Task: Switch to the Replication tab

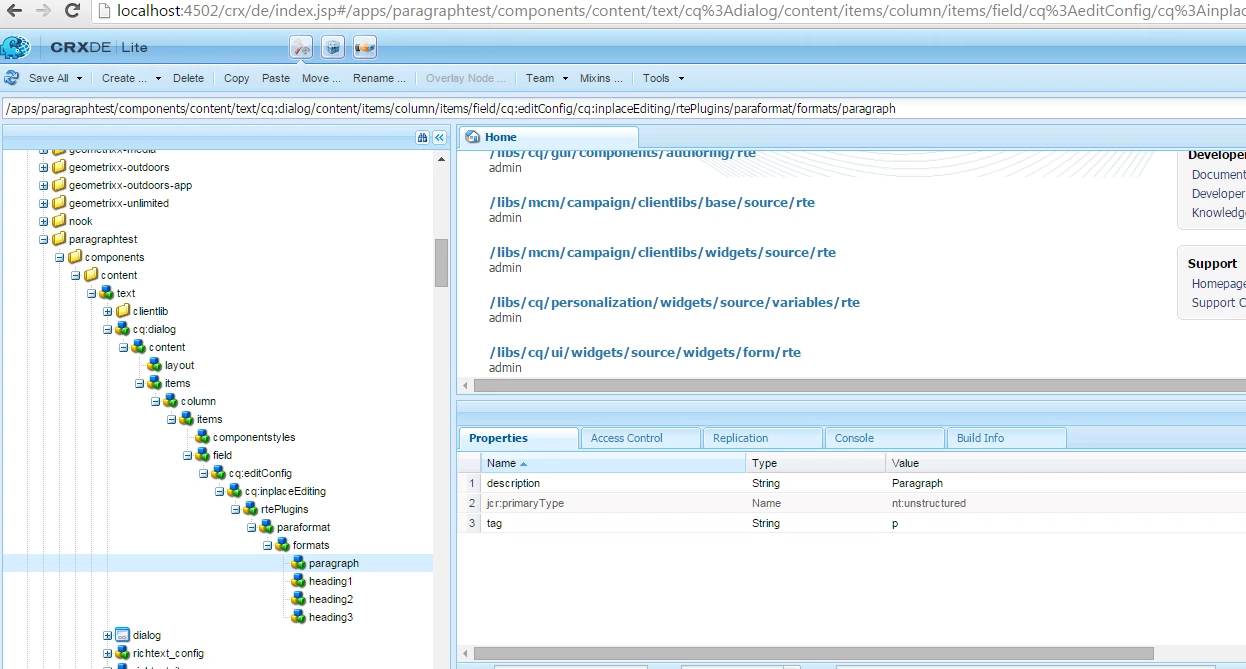Action: (x=762, y=438)
